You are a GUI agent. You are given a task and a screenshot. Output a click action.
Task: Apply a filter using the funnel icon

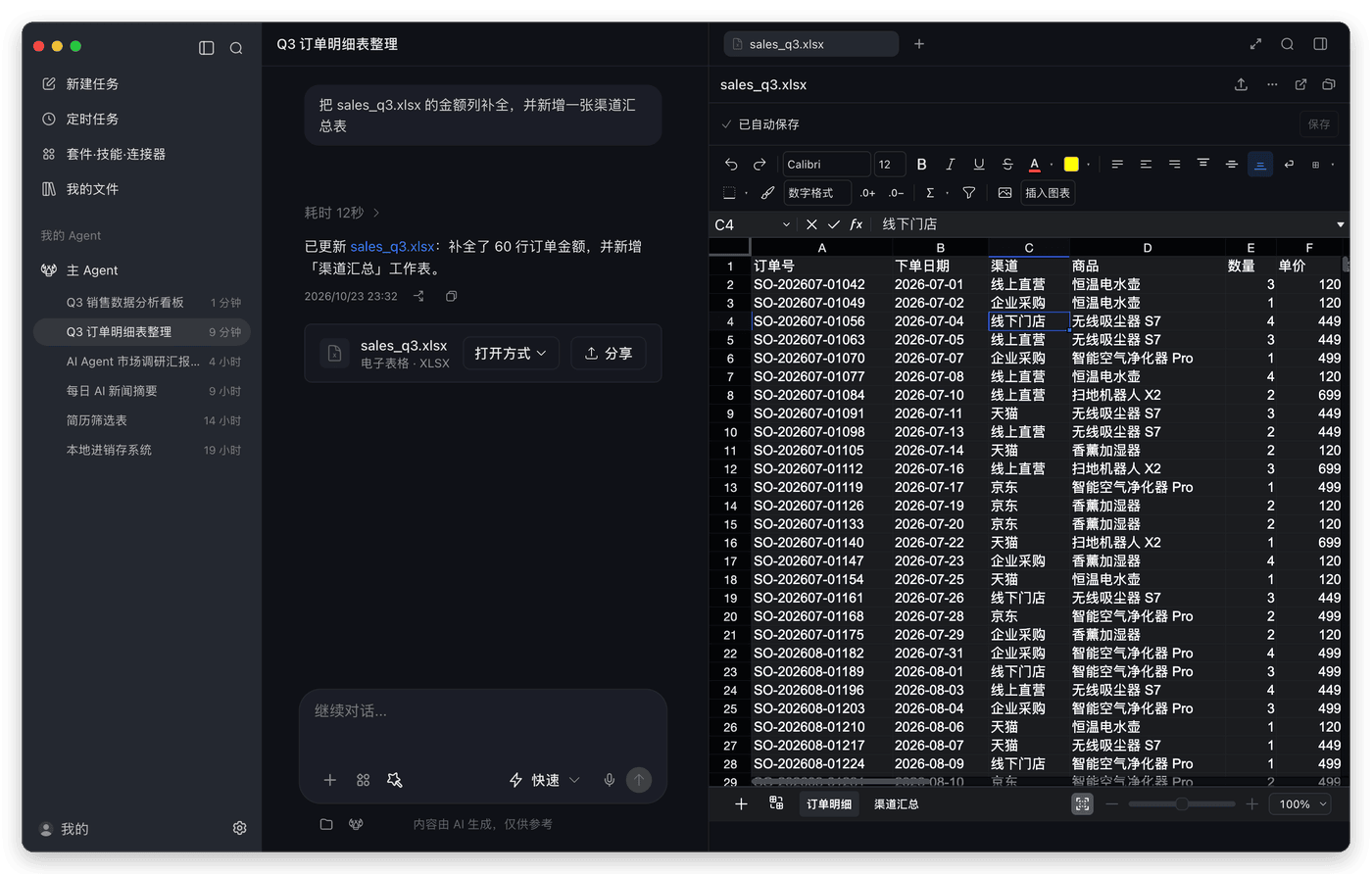pos(968,193)
